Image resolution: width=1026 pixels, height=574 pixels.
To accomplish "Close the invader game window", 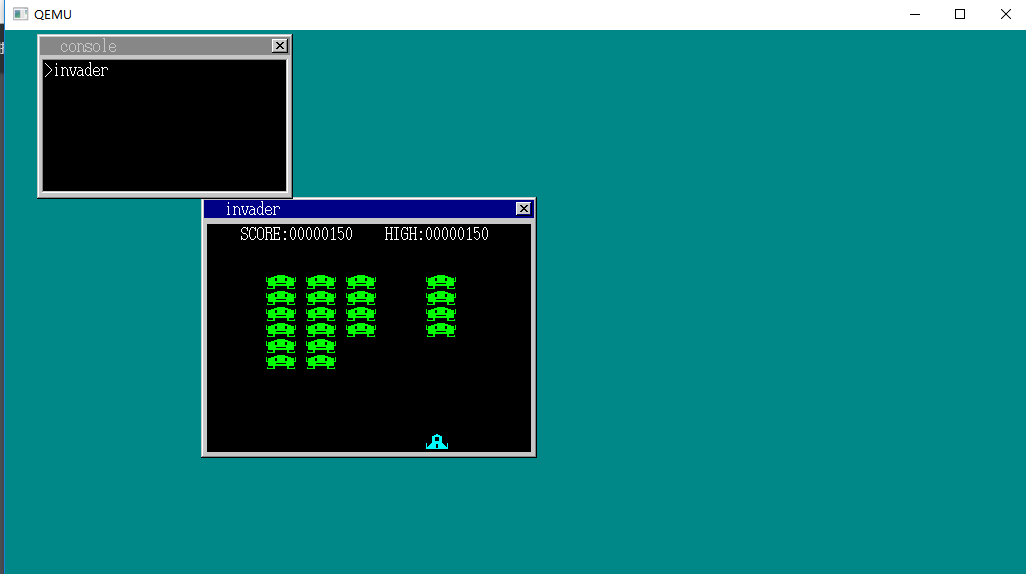I will click(523, 209).
